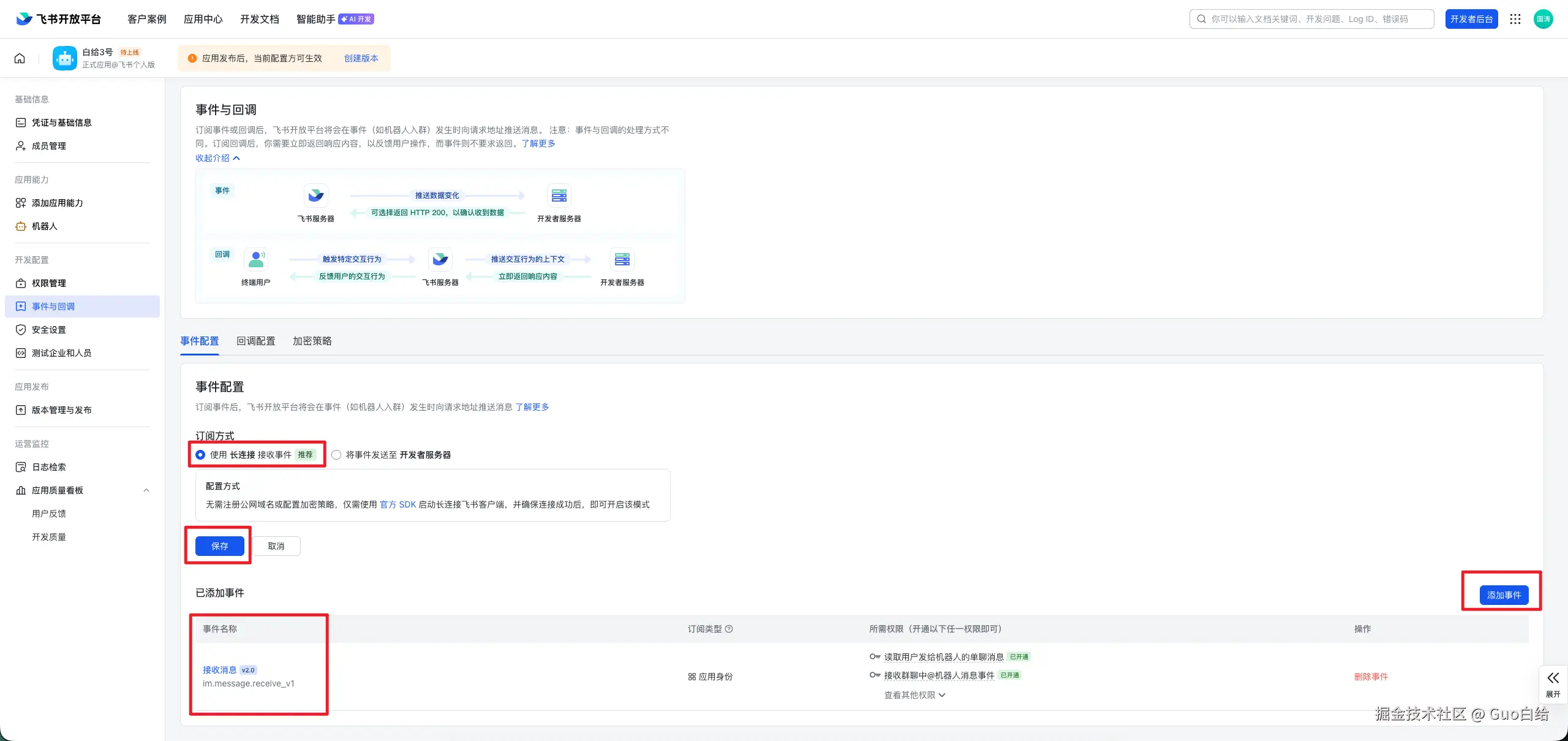
Task: Open 权限管理 permission management item
Action: click(x=49, y=283)
